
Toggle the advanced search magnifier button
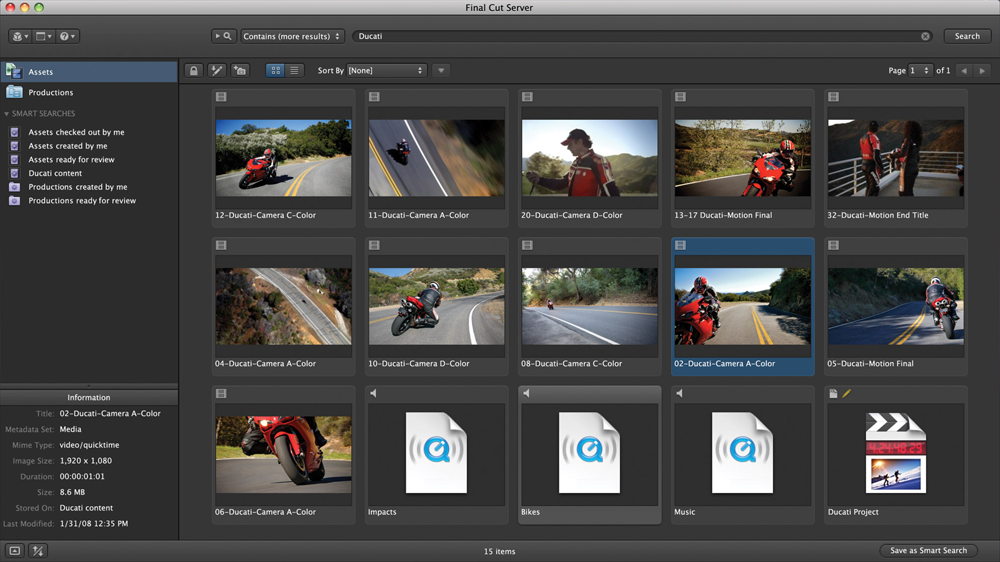coord(224,36)
